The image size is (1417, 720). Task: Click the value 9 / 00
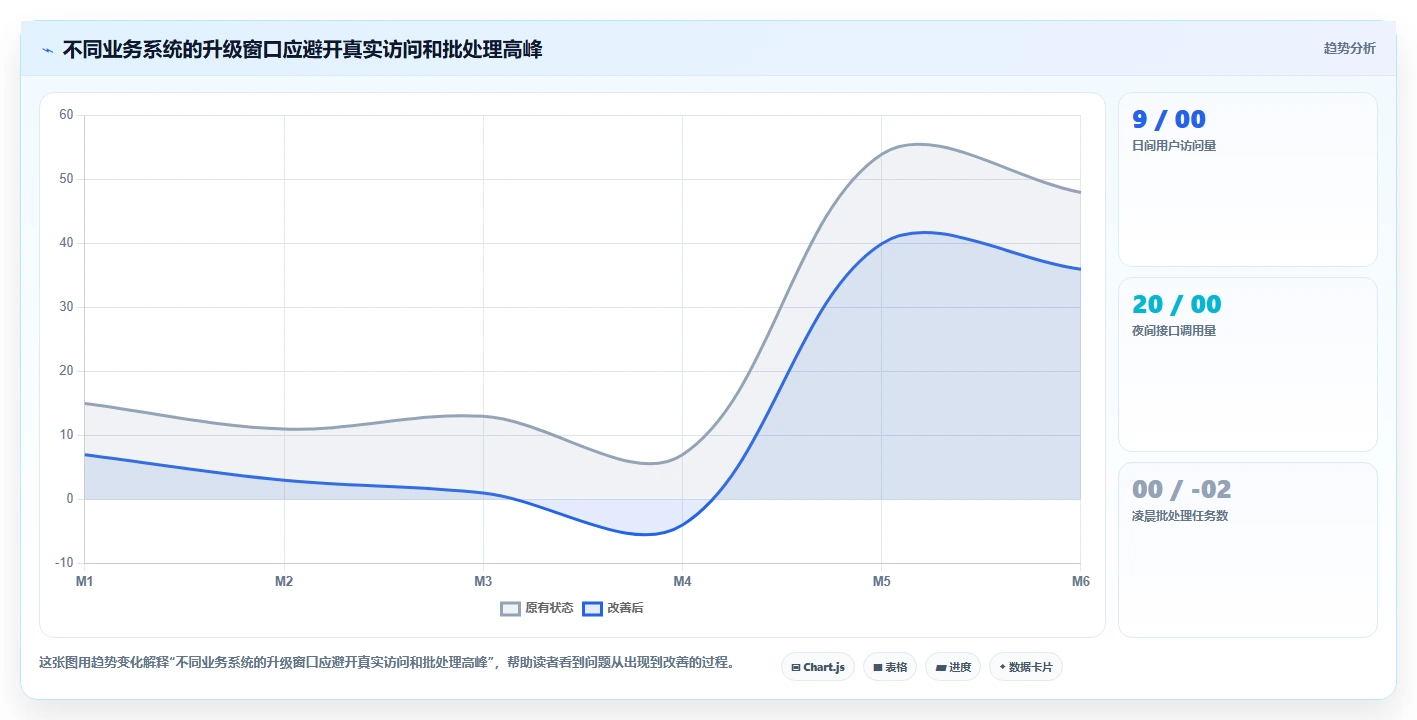click(1169, 120)
